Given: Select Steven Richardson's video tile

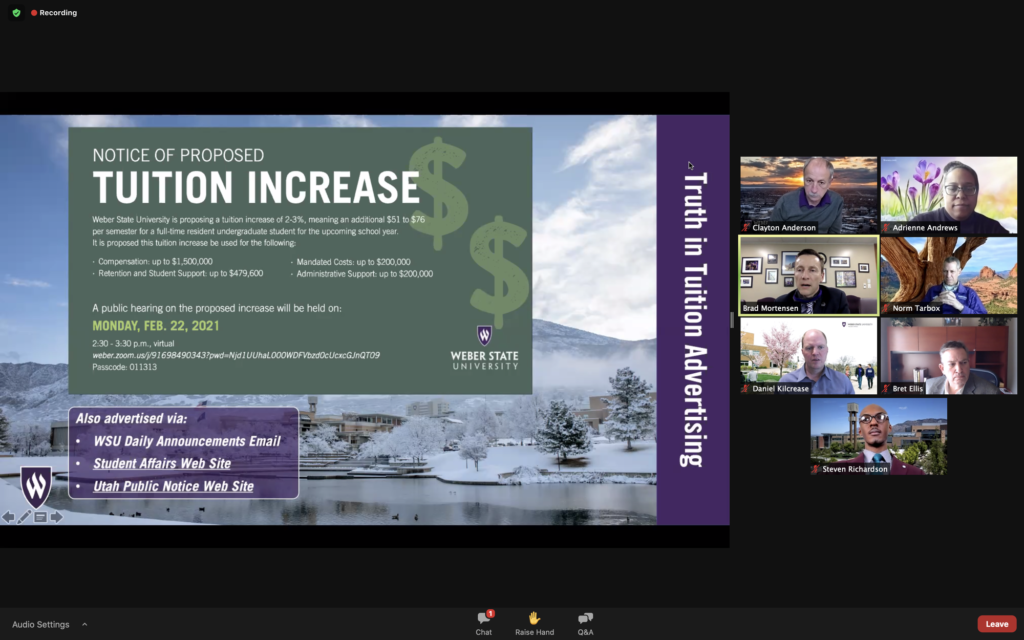Looking at the screenshot, I should coord(878,436).
